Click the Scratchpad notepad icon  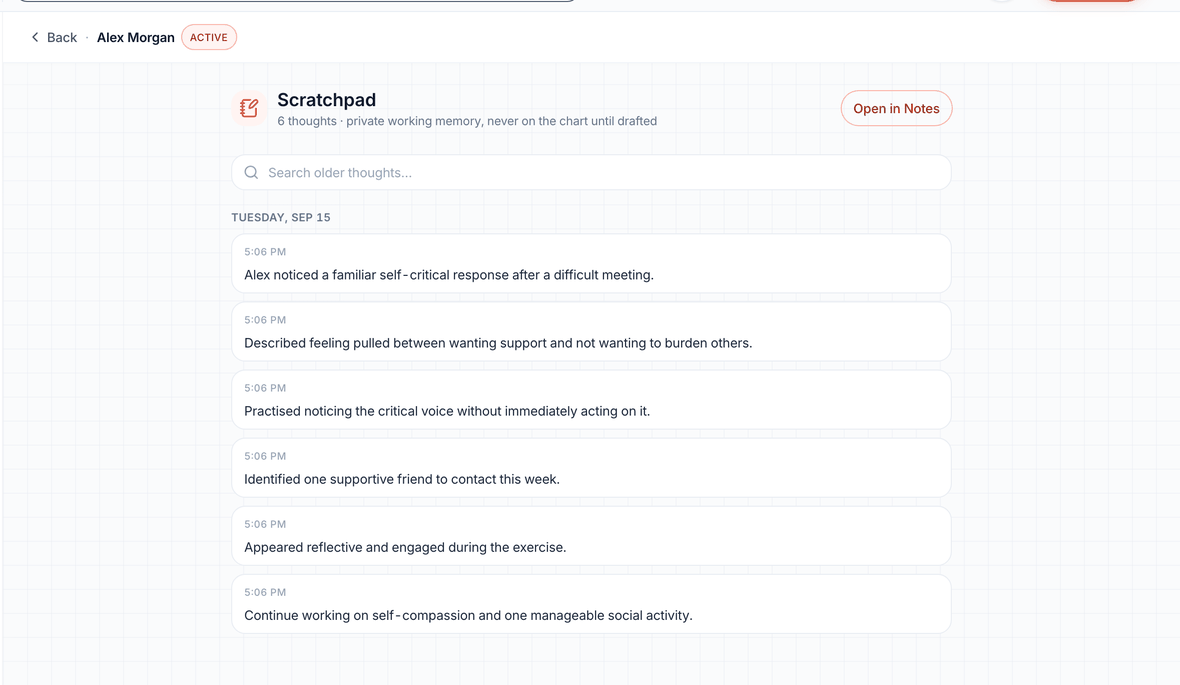[x=249, y=108]
